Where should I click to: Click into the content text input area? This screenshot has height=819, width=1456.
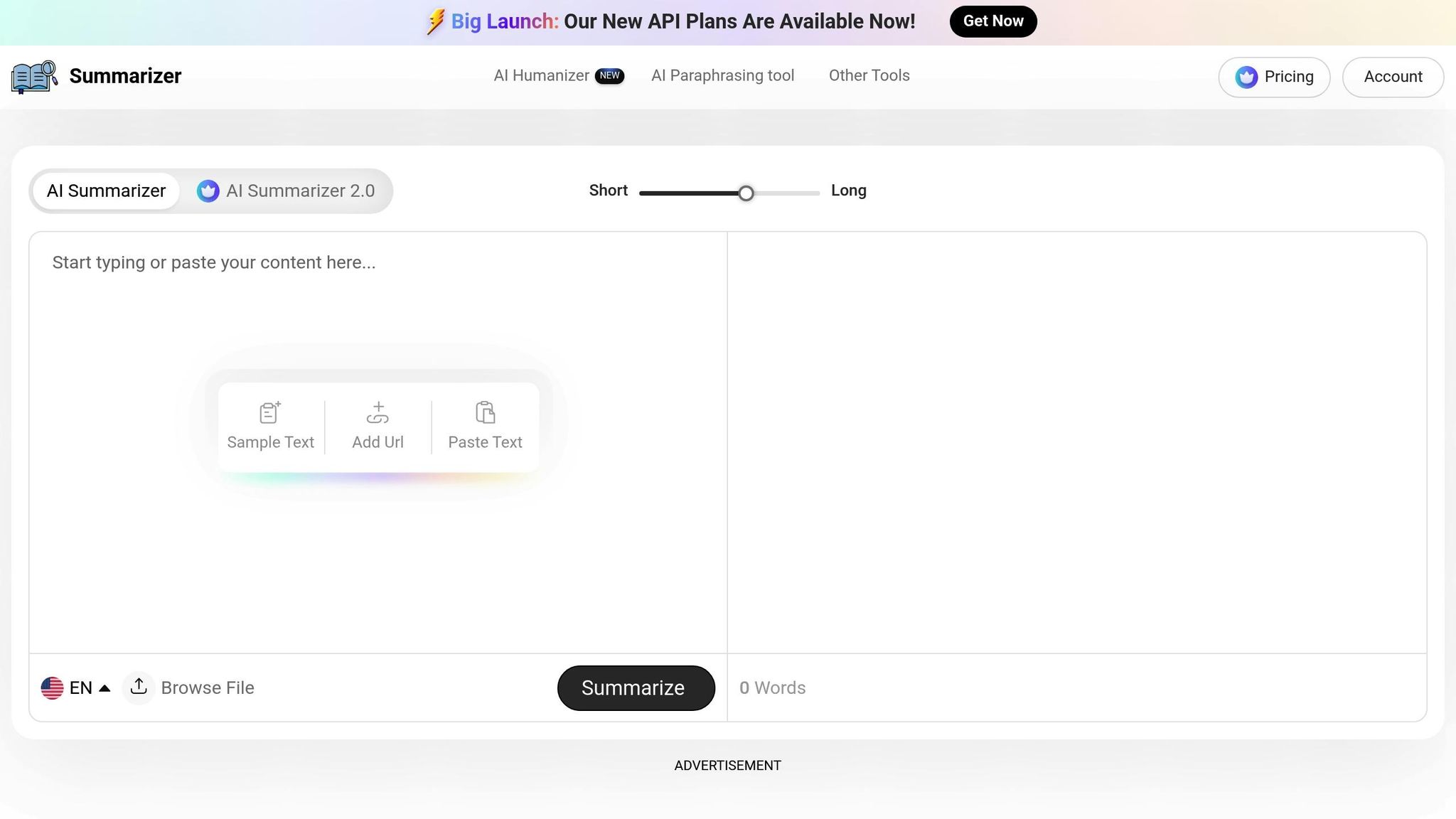(x=377, y=320)
